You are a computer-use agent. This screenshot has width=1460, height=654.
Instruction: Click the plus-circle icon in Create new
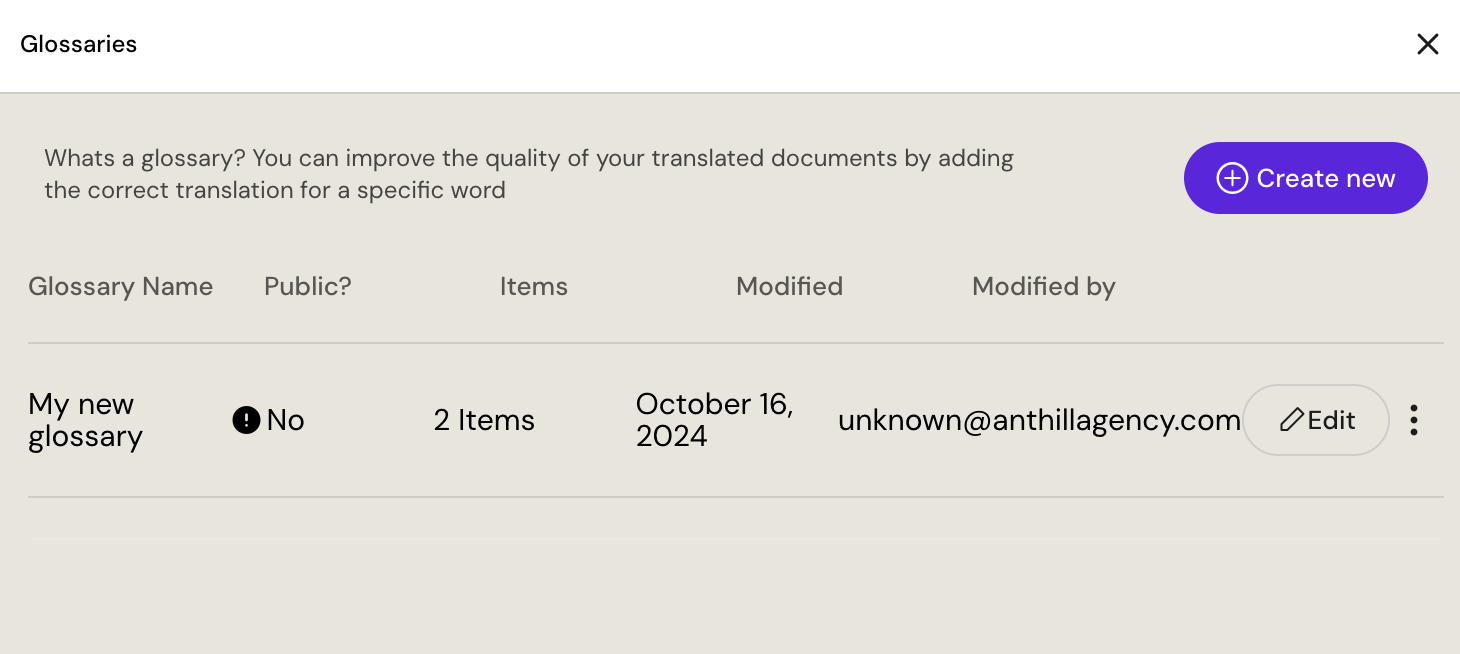pyautogui.click(x=1231, y=178)
